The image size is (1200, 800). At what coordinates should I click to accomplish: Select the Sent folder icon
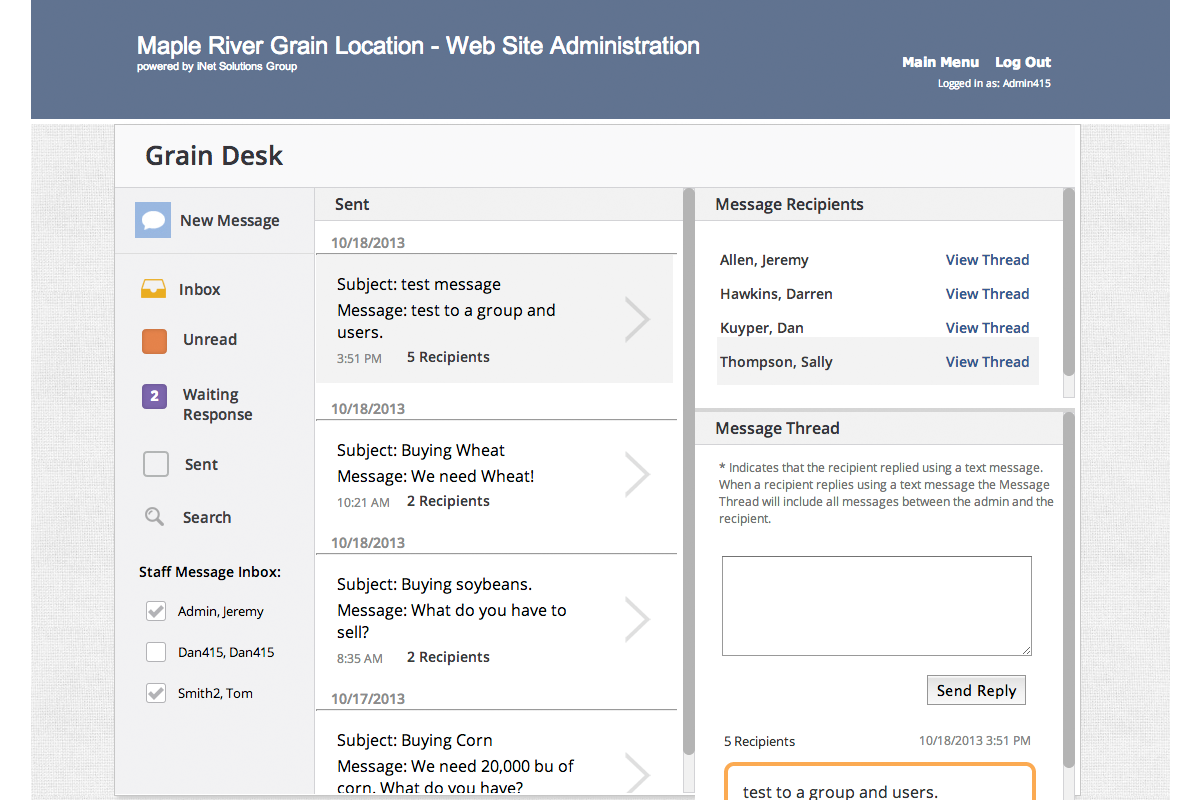click(x=155, y=464)
